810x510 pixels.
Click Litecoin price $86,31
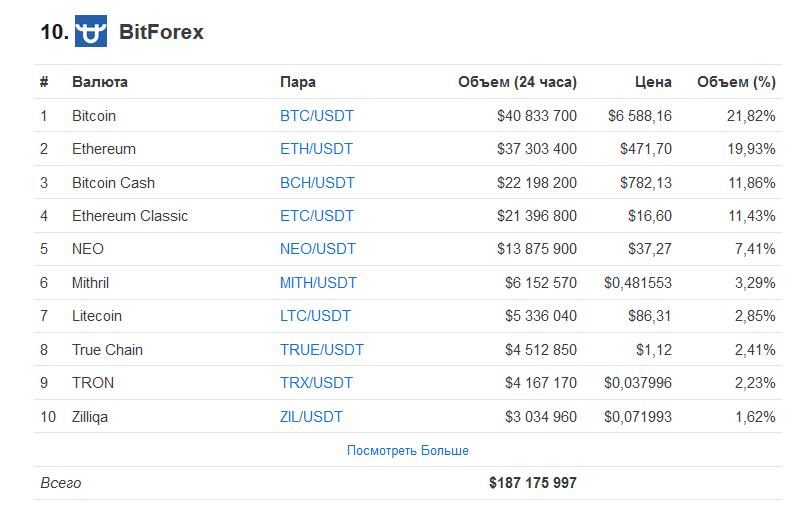pyautogui.click(x=650, y=316)
